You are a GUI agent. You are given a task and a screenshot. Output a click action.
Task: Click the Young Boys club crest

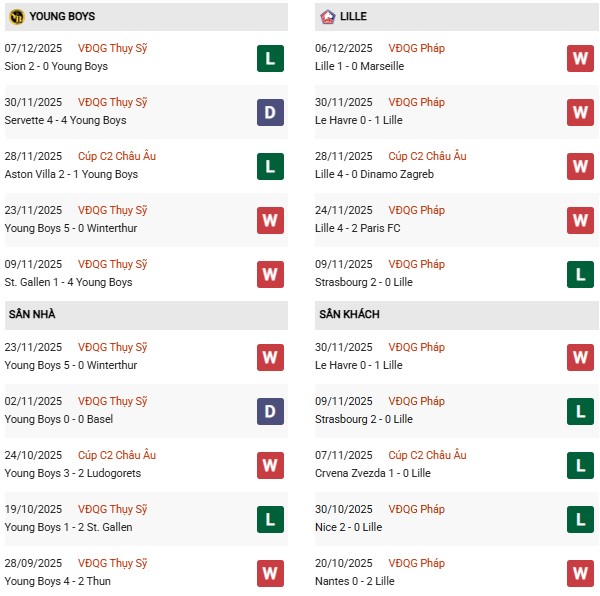click(16, 17)
